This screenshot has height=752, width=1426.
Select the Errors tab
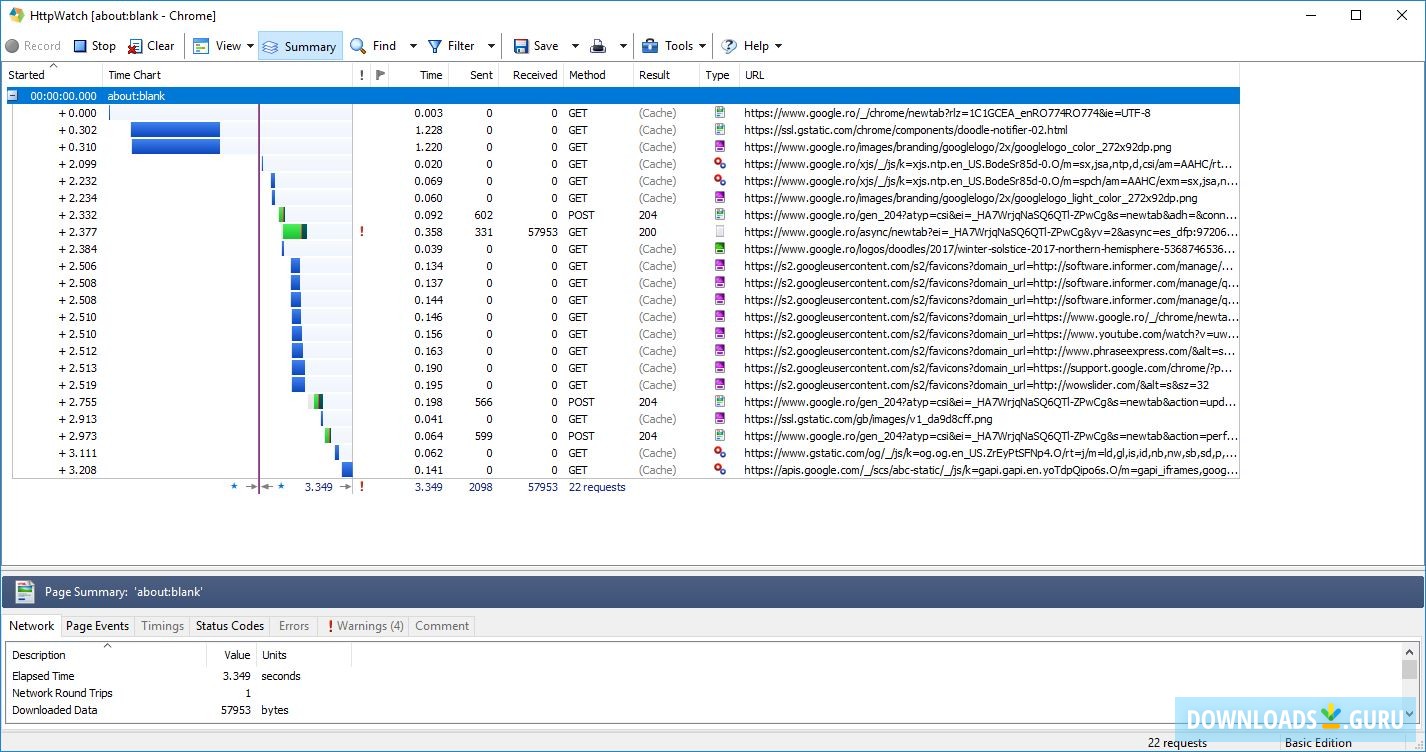(294, 626)
